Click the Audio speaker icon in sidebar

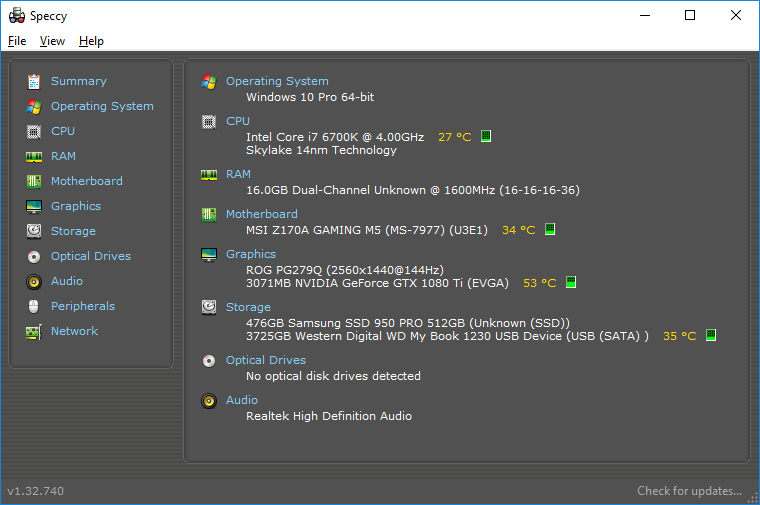(34, 282)
